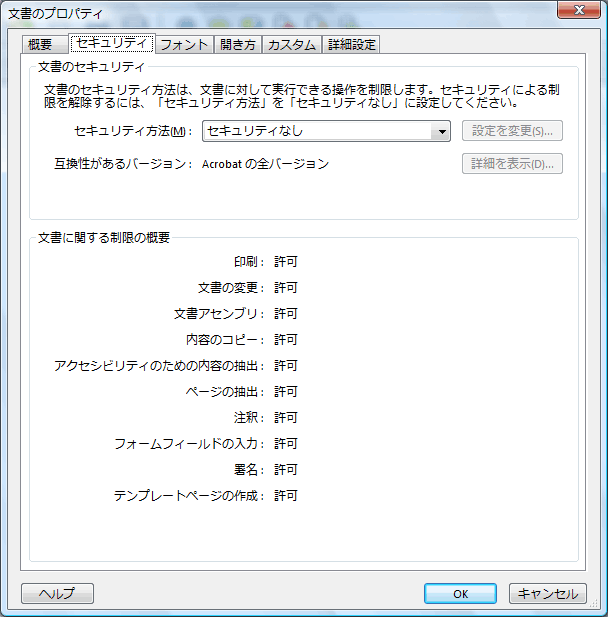Click the 印刷 permission label
Image resolution: width=608 pixels, height=617 pixels.
(x=248, y=262)
